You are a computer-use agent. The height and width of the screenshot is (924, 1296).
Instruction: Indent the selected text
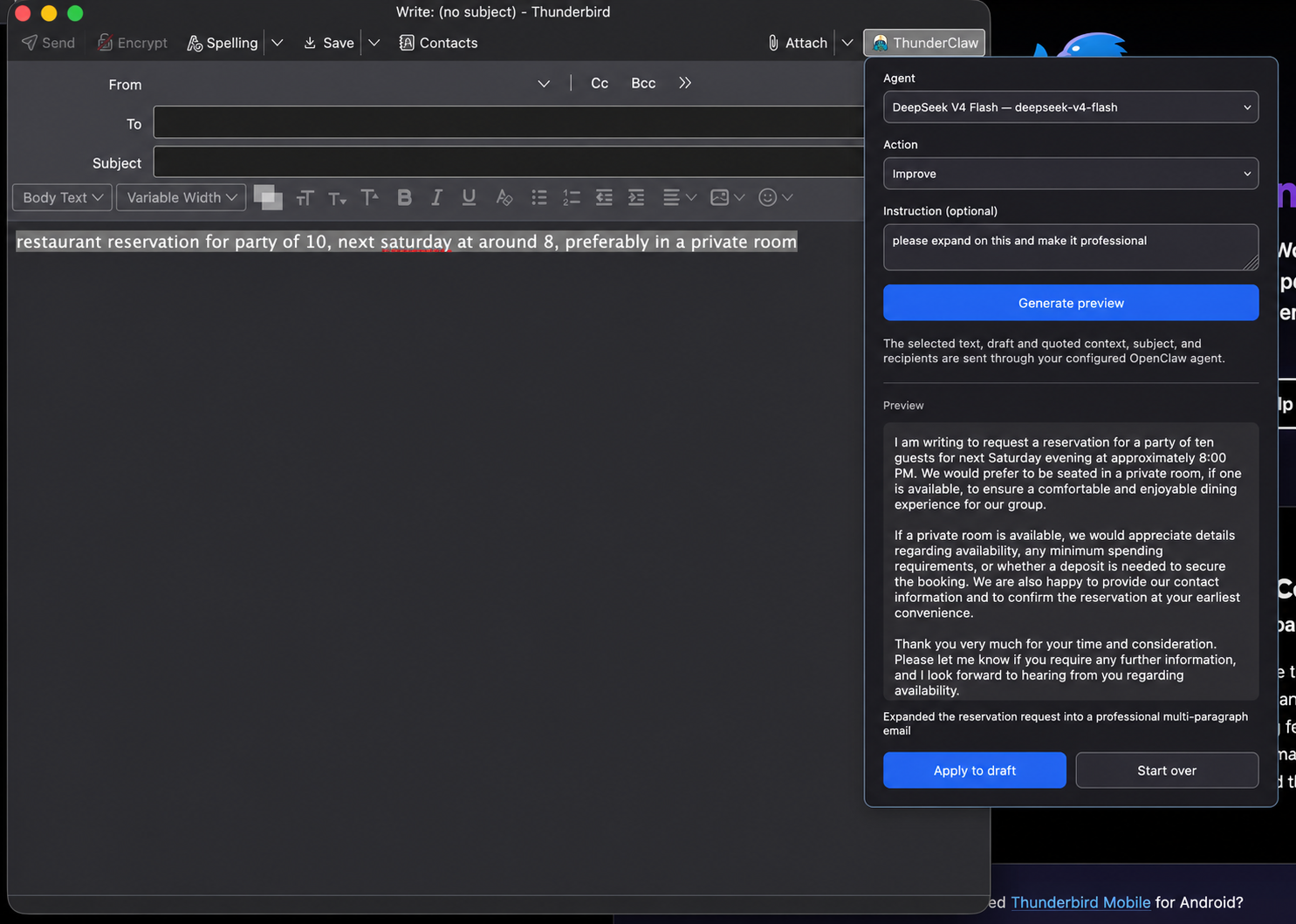coord(636,198)
